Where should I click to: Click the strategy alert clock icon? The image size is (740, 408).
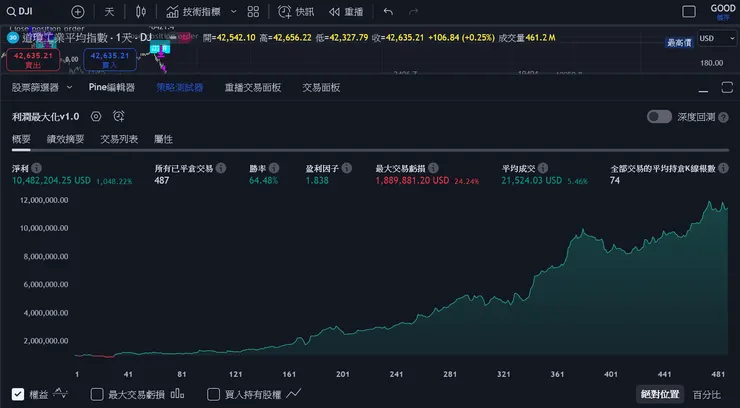pos(118,116)
